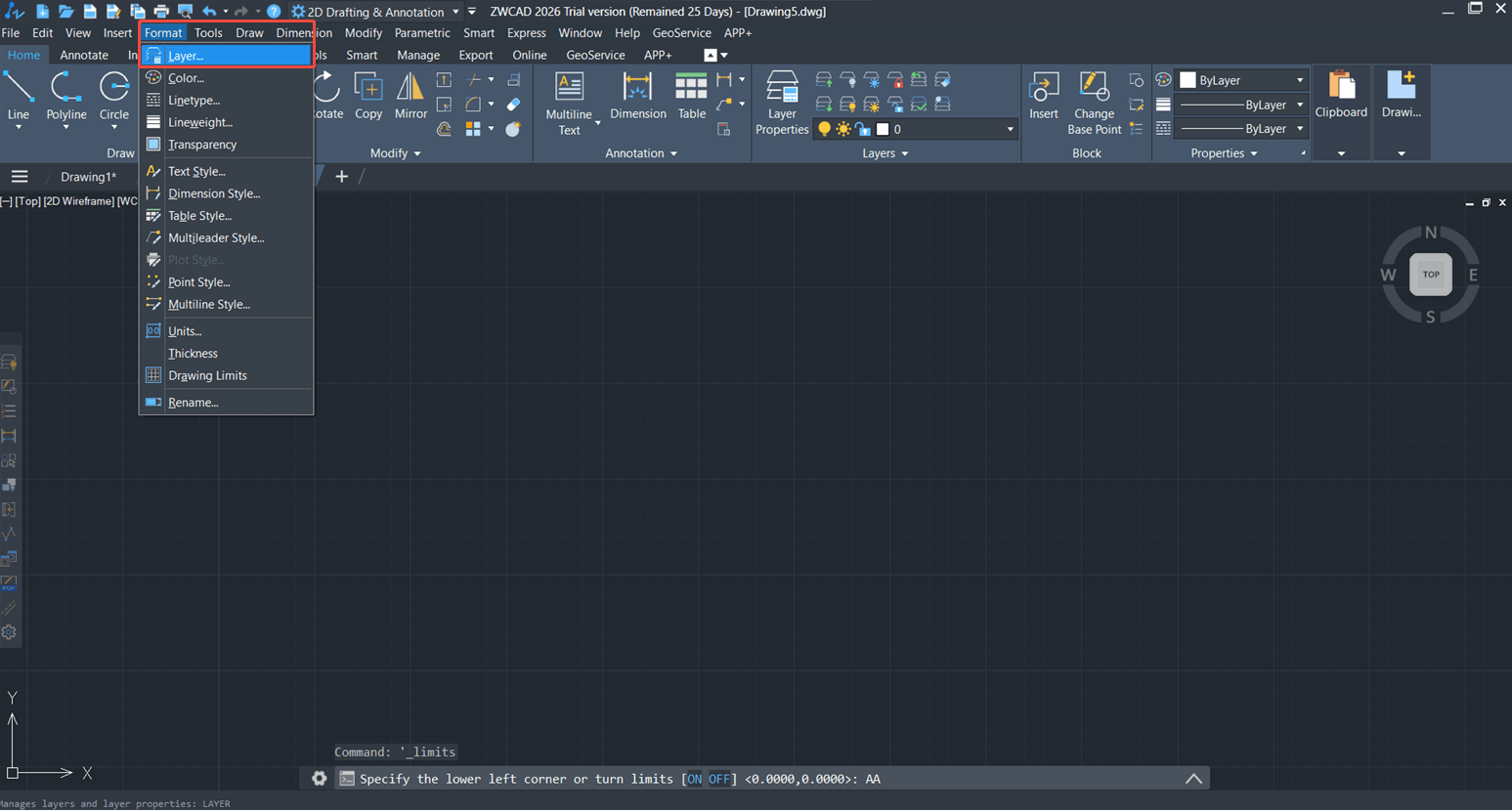Image resolution: width=1512 pixels, height=812 pixels.
Task: Click the Erase tool icon
Action: coord(513,105)
